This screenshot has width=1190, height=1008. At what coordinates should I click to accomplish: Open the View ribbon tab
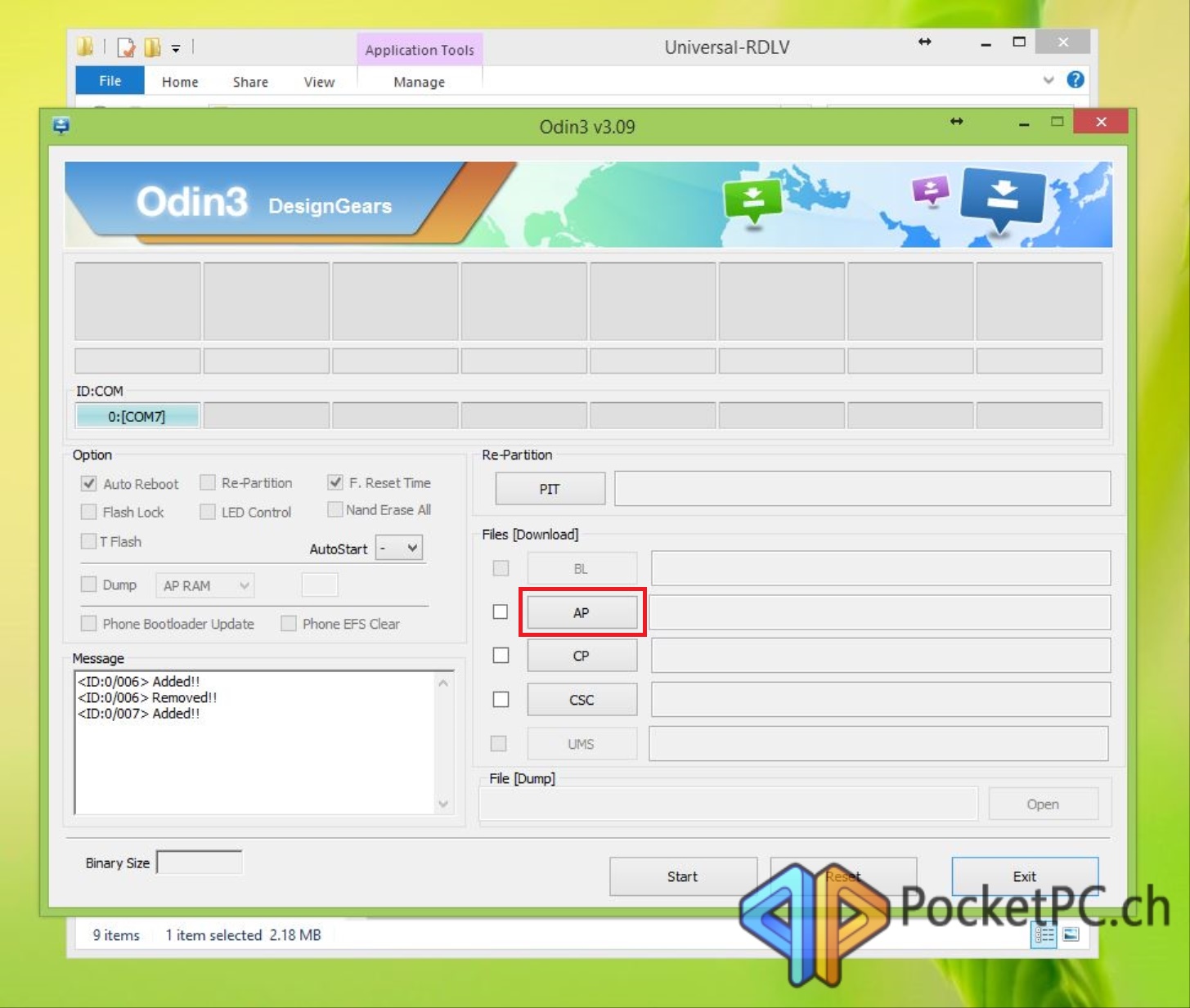tap(319, 82)
